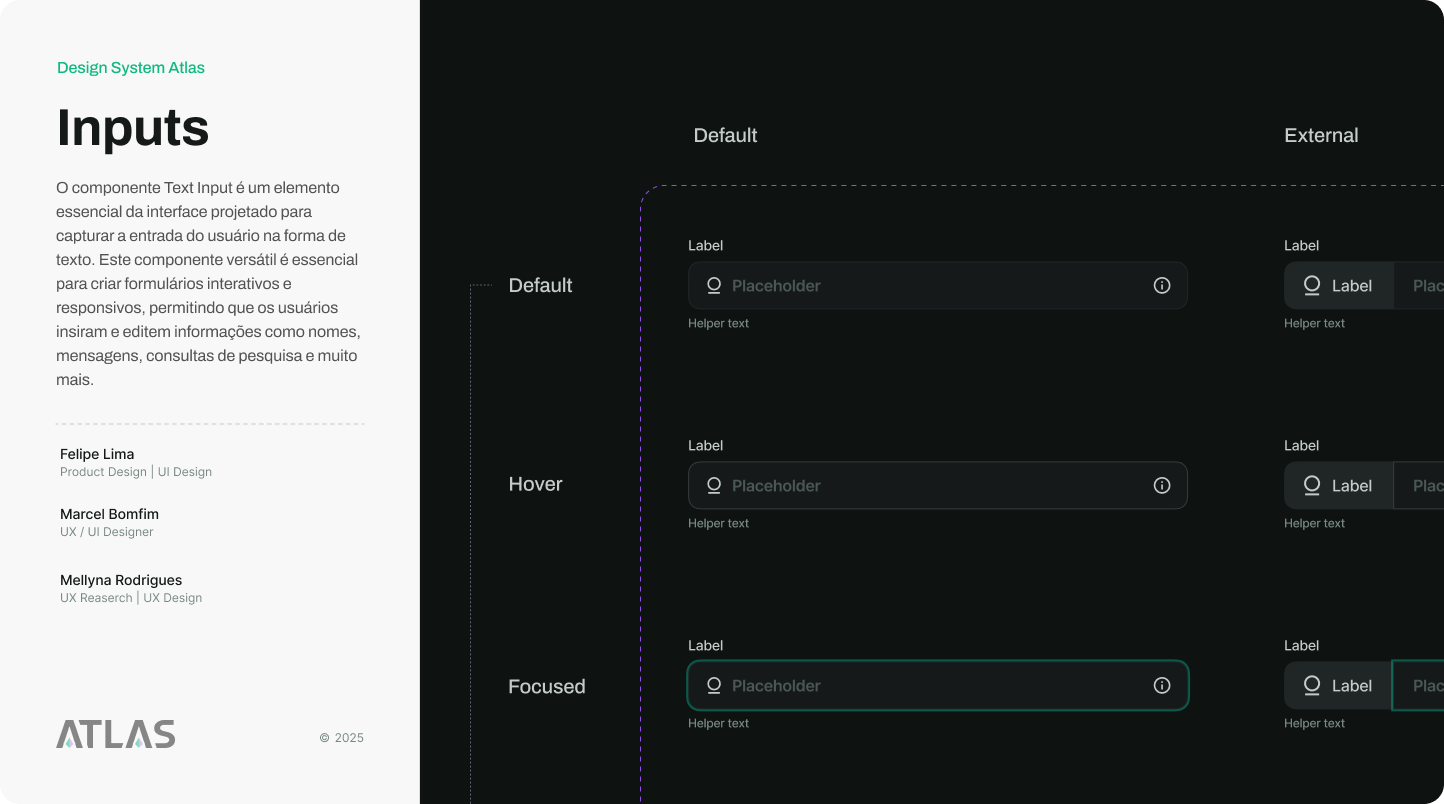The height and width of the screenshot is (804, 1444).
Task: Click the Default row label
Action: tap(540, 285)
